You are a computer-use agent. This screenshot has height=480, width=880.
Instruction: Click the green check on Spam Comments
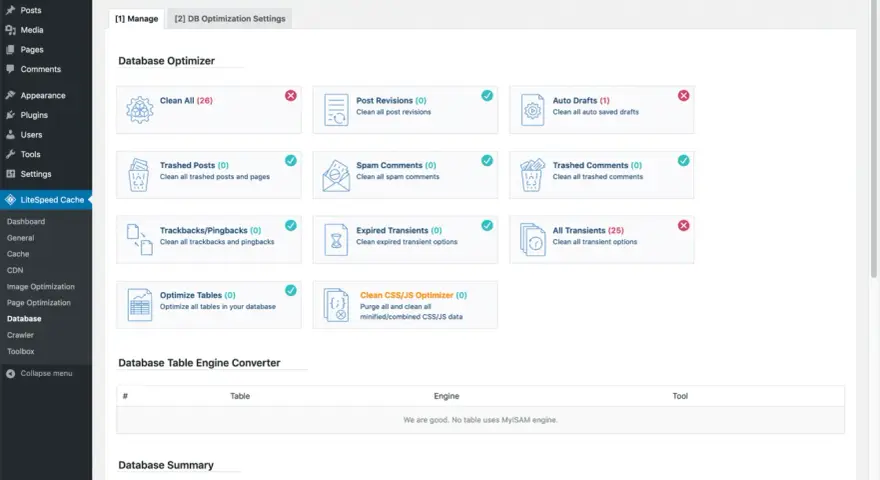[x=487, y=161]
